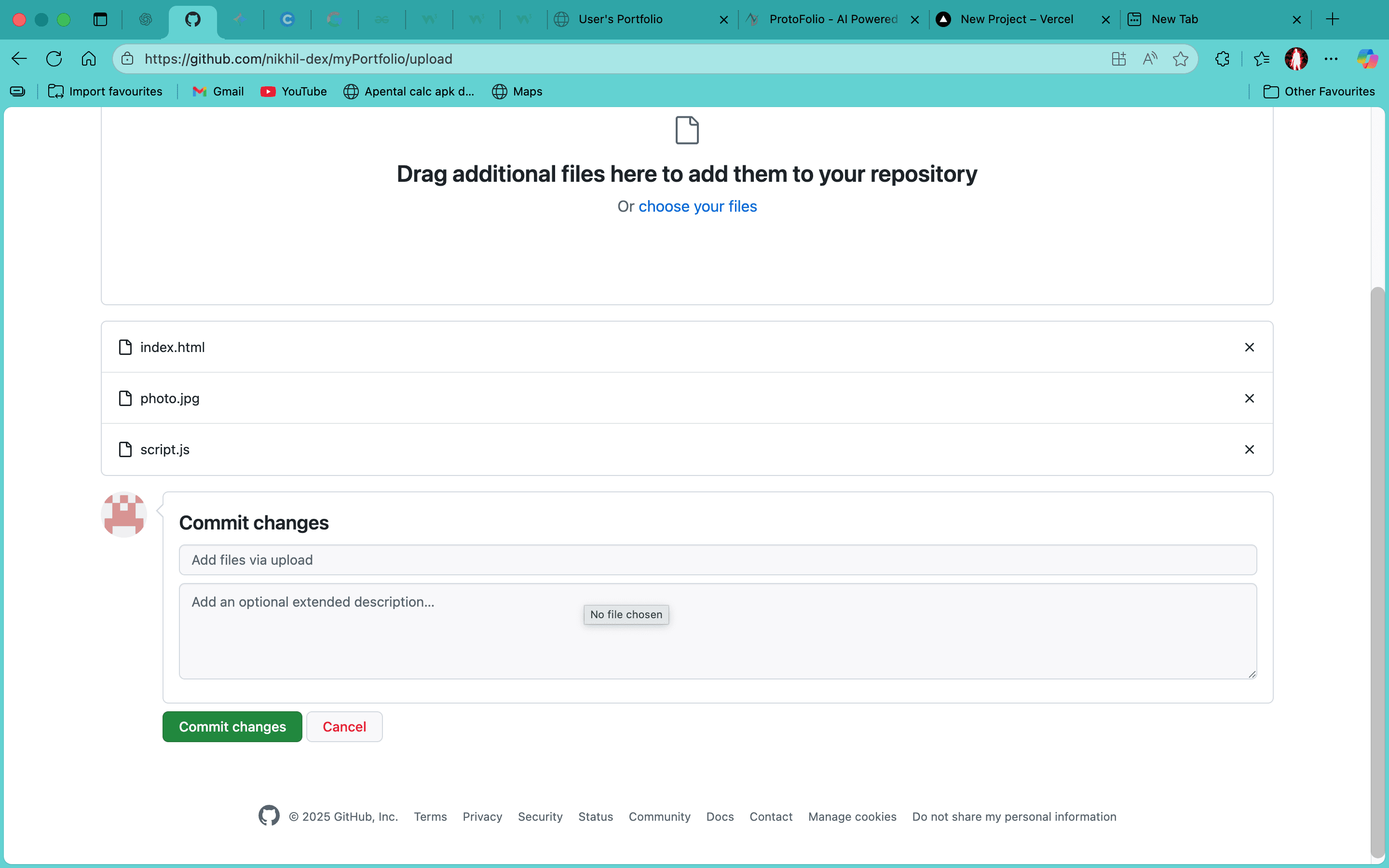Click the Cancel button
The image size is (1389, 868).
coord(344,727)
